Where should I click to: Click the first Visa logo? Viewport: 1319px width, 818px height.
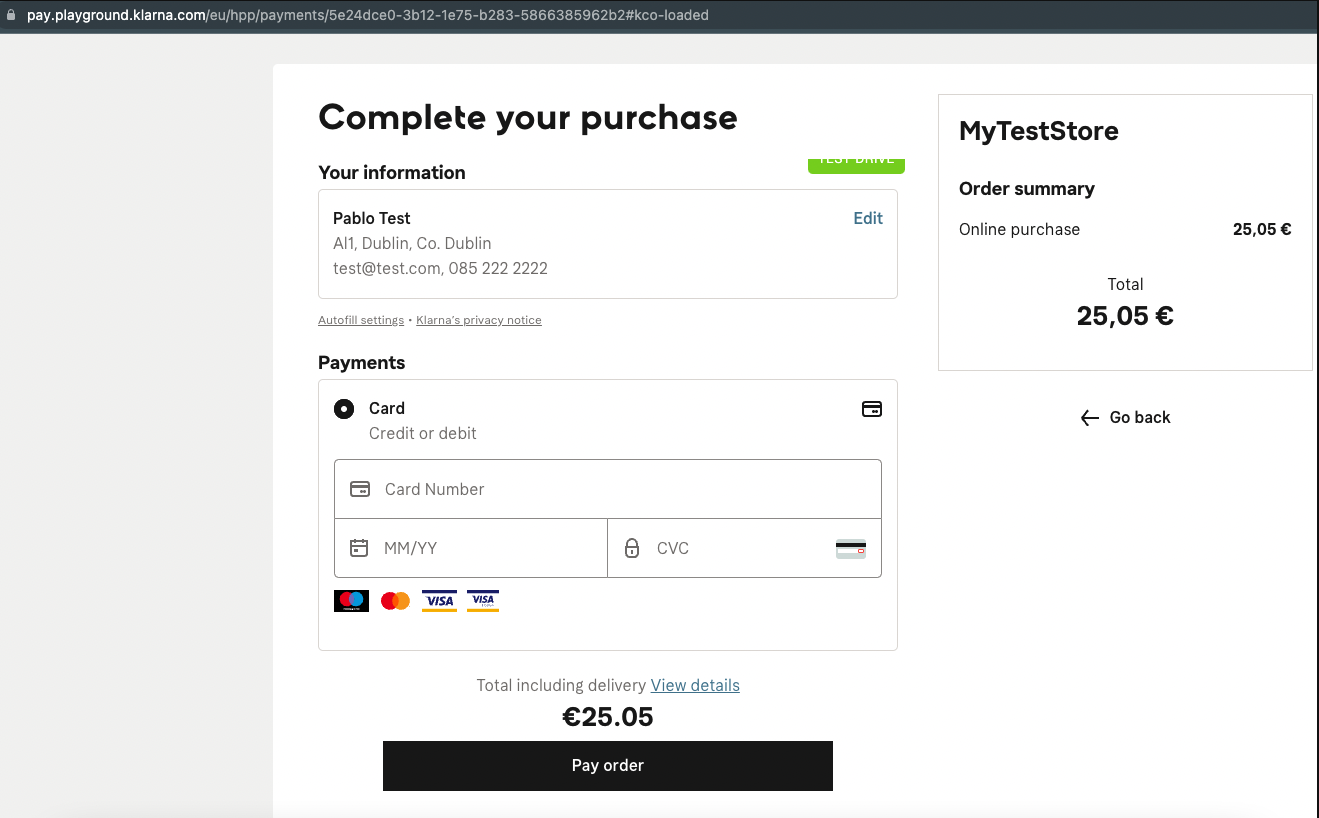pos(439,601)
